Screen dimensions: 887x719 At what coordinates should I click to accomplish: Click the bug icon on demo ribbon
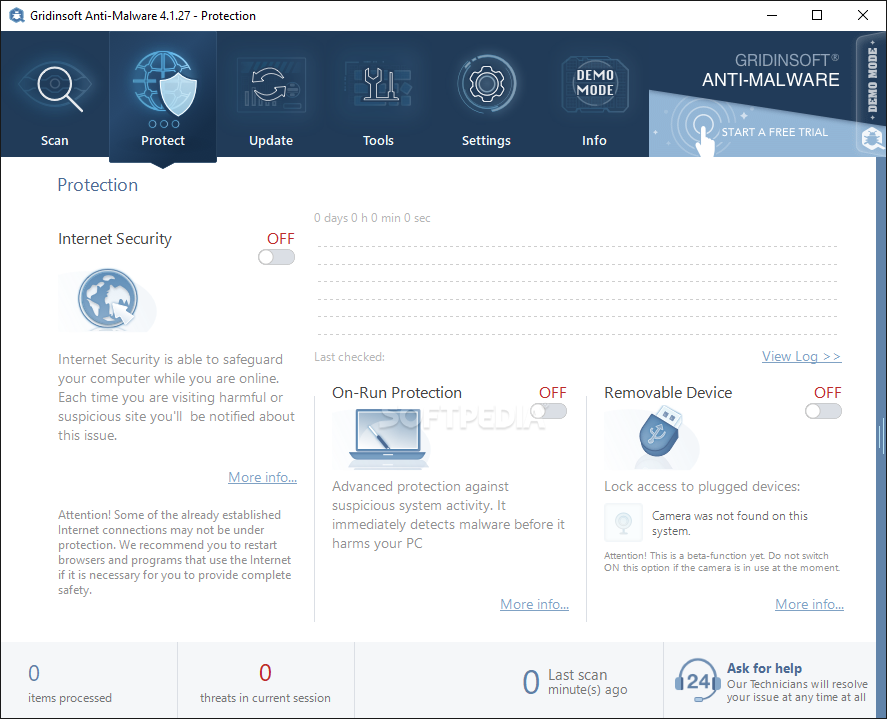(x=872, y=138)
